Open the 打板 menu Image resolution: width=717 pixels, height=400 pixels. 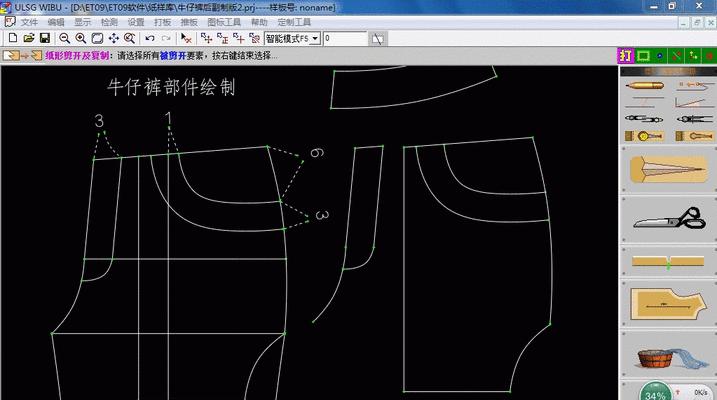[162, 22]
